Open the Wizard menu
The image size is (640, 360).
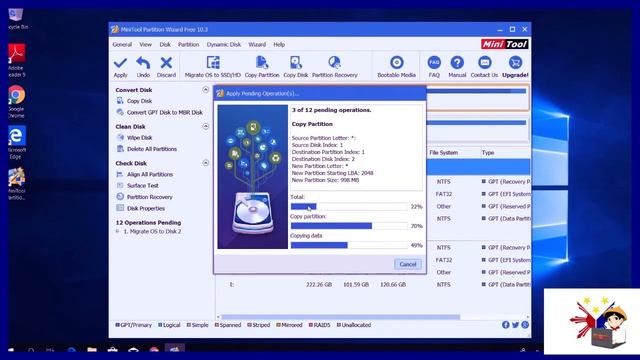coord(257,44)
